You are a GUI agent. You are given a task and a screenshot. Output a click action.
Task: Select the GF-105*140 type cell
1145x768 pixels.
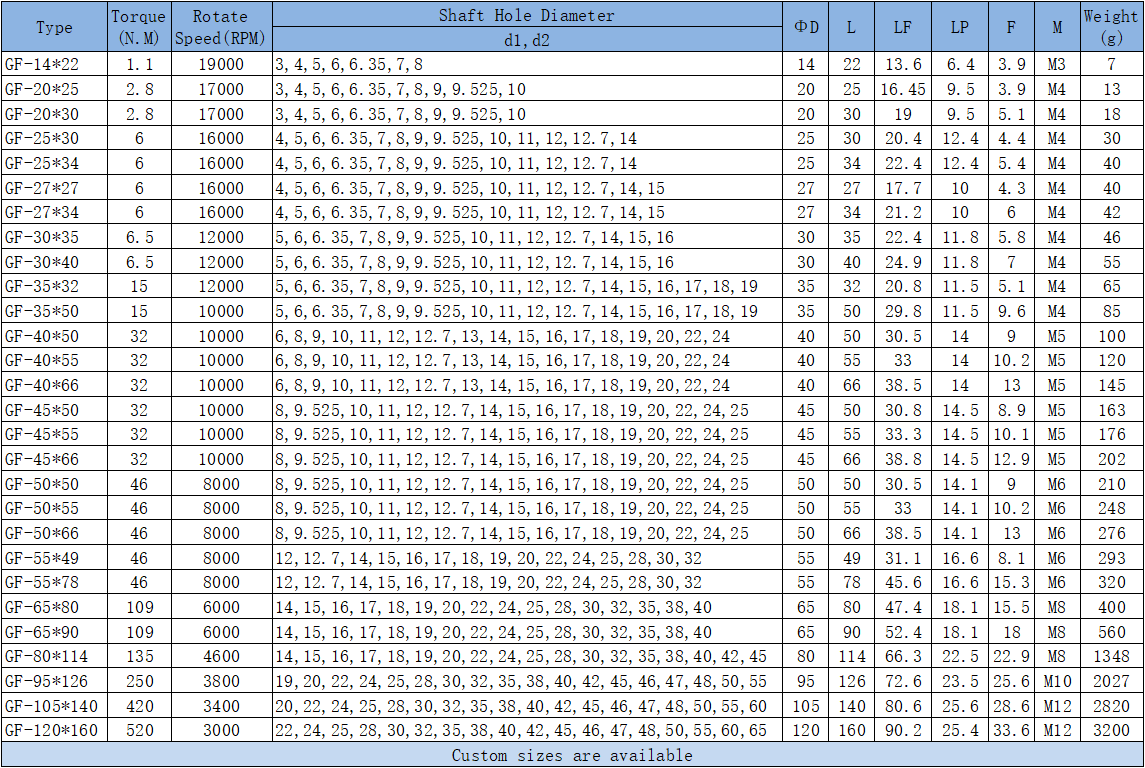pos(55,706)
